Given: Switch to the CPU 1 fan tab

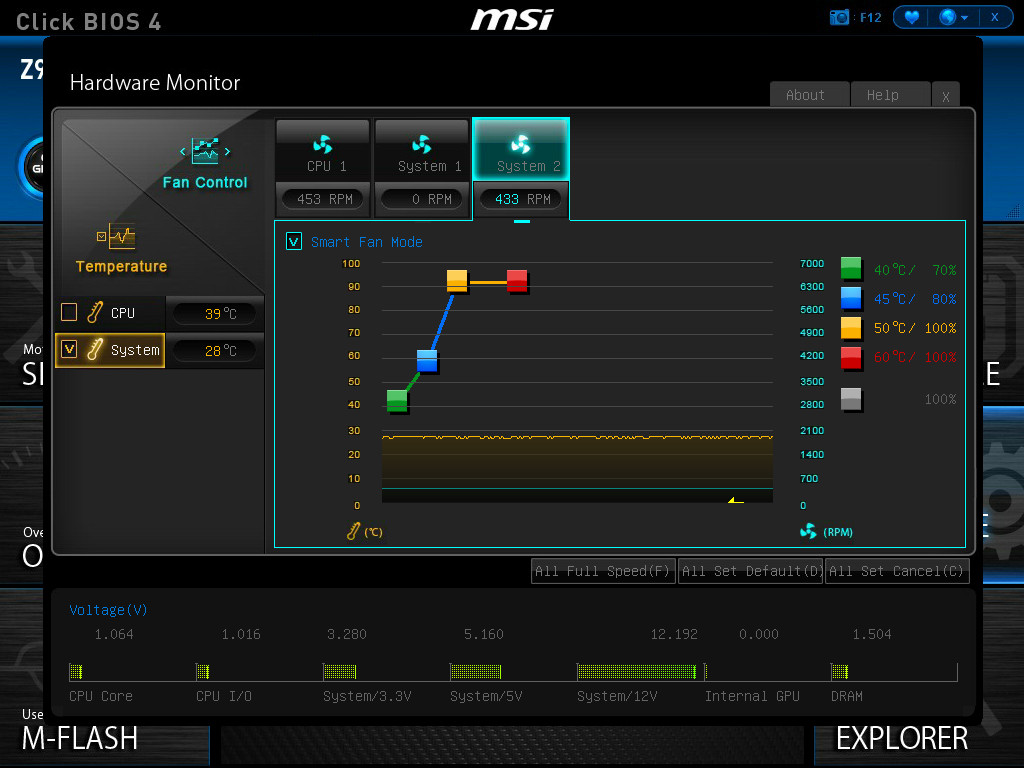Looking at the screenshot, I should click(x=323, y=151).
